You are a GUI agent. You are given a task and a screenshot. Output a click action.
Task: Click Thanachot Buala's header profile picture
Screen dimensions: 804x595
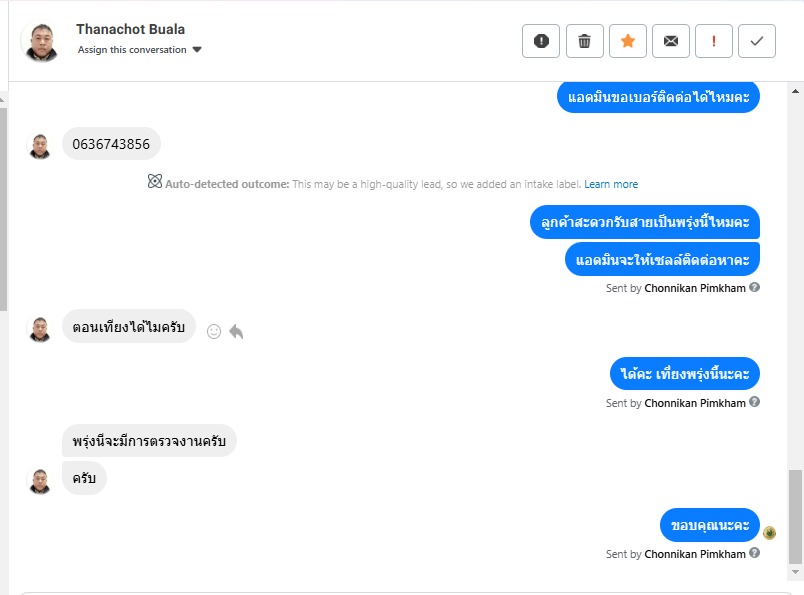[x=41, y=41]
